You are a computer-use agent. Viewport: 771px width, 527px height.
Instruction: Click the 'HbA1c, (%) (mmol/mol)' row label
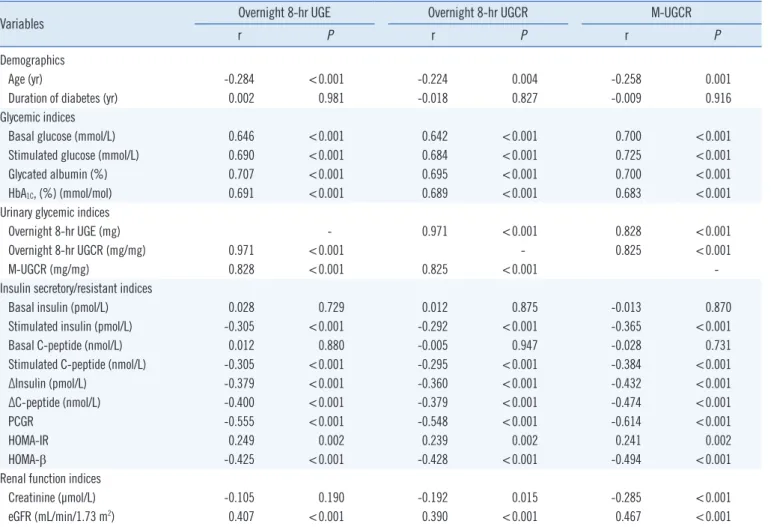point(60,194)
